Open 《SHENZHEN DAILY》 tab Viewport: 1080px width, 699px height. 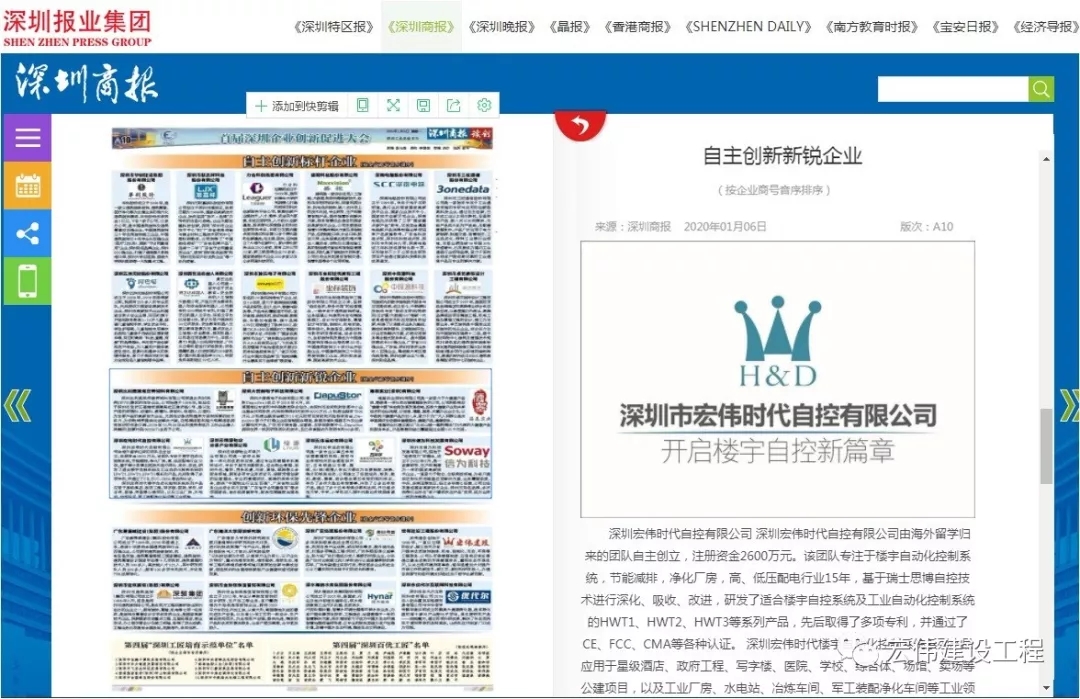point(748,27)
